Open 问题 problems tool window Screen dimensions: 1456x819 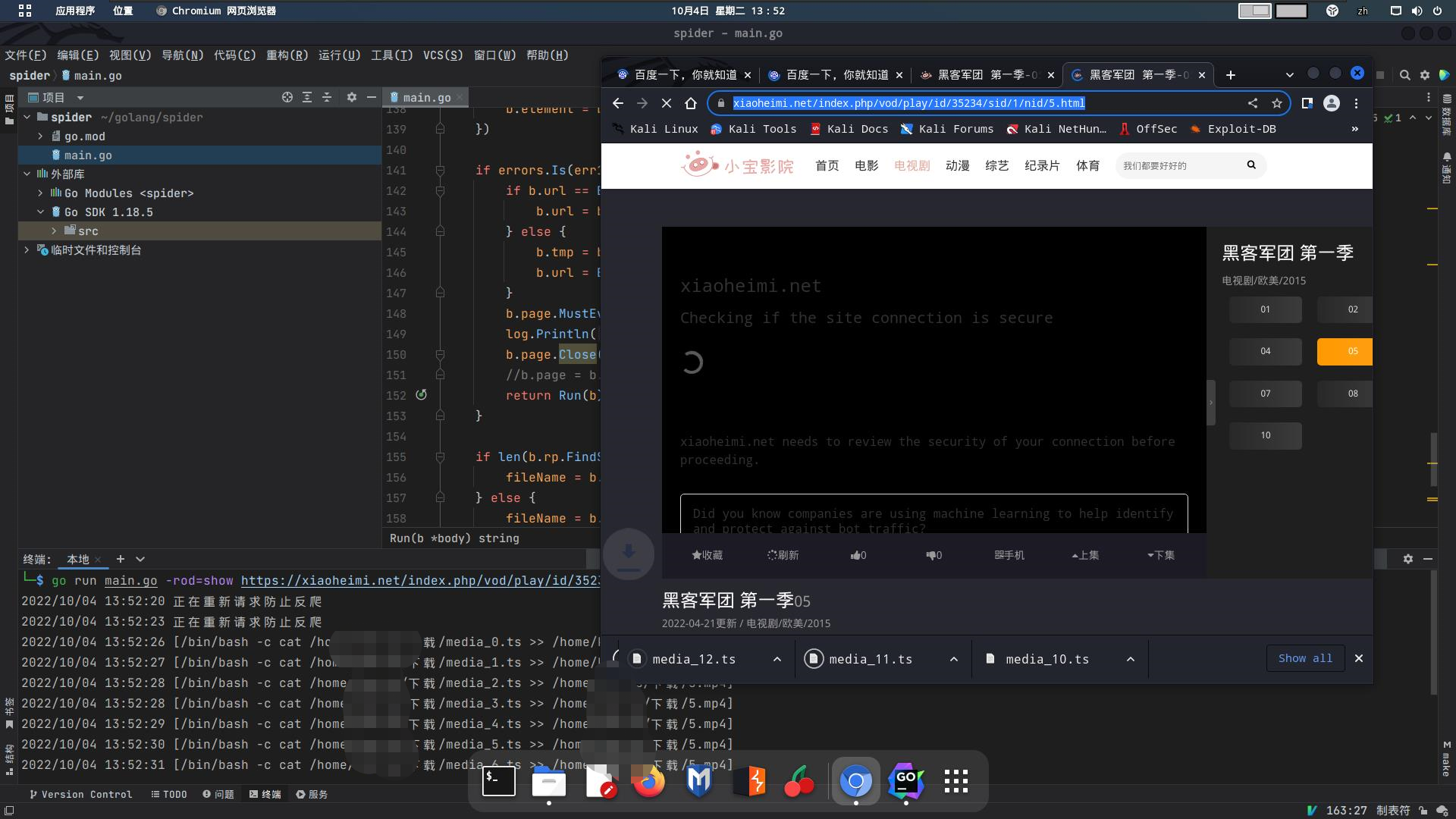coord(218,794)
